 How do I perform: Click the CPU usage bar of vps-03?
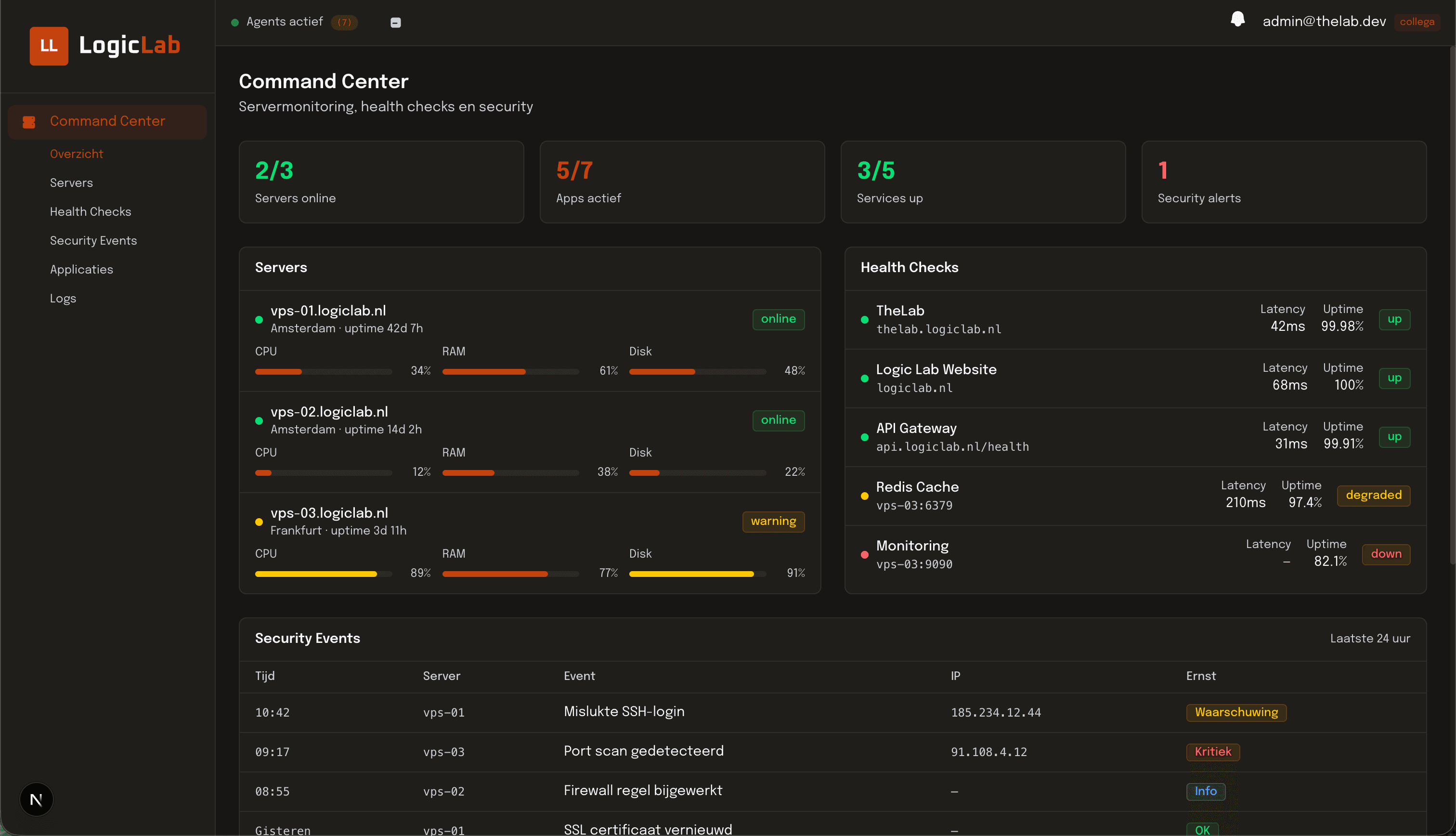pyautogui.click(x=323, y=573)
